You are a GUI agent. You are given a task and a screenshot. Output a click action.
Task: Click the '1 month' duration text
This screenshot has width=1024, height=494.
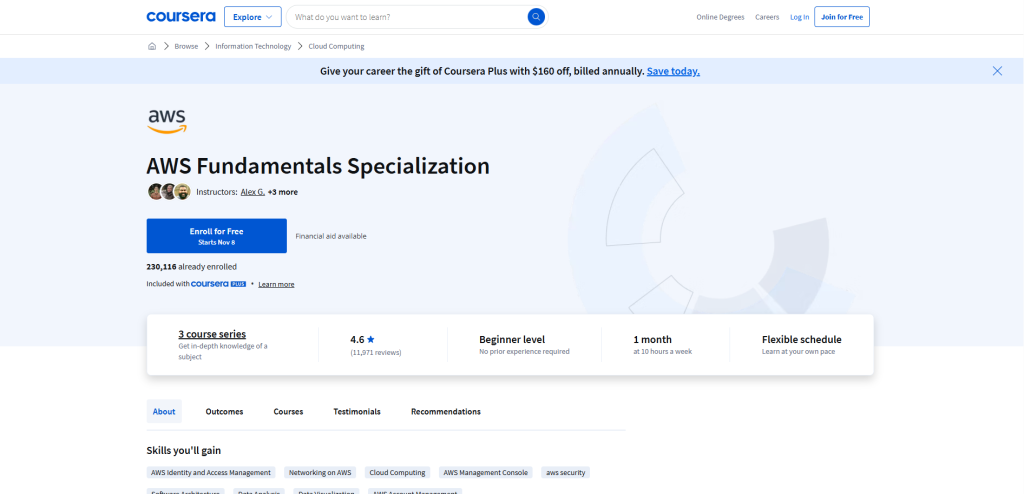(x=652, y=340)
